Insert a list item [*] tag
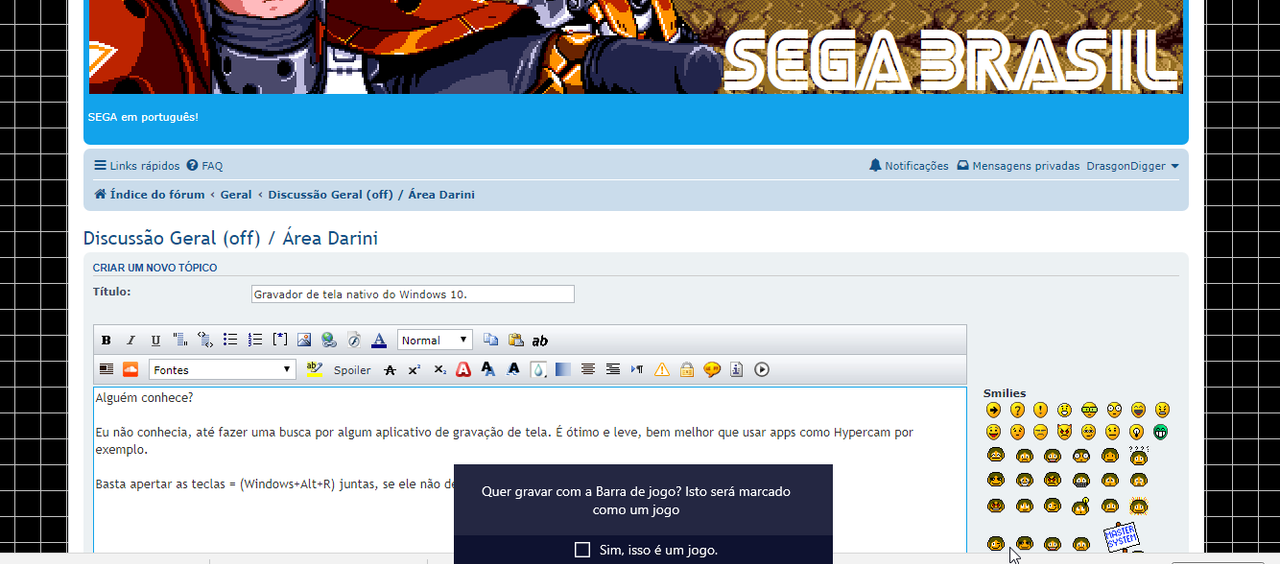The height and width of the screenshot is (564, 1280). pos(280,340)
